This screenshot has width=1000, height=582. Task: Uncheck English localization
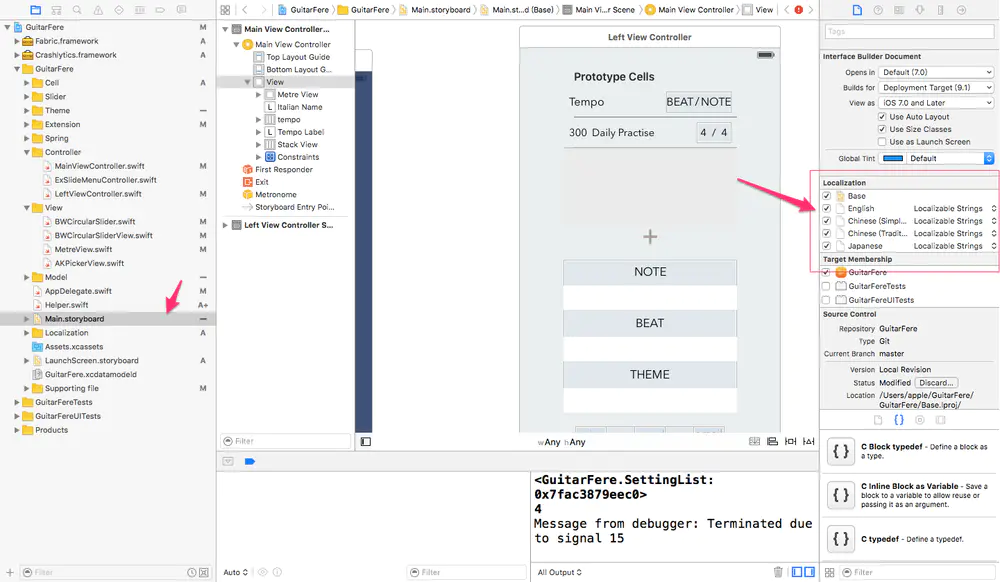[x=827, y=208]
